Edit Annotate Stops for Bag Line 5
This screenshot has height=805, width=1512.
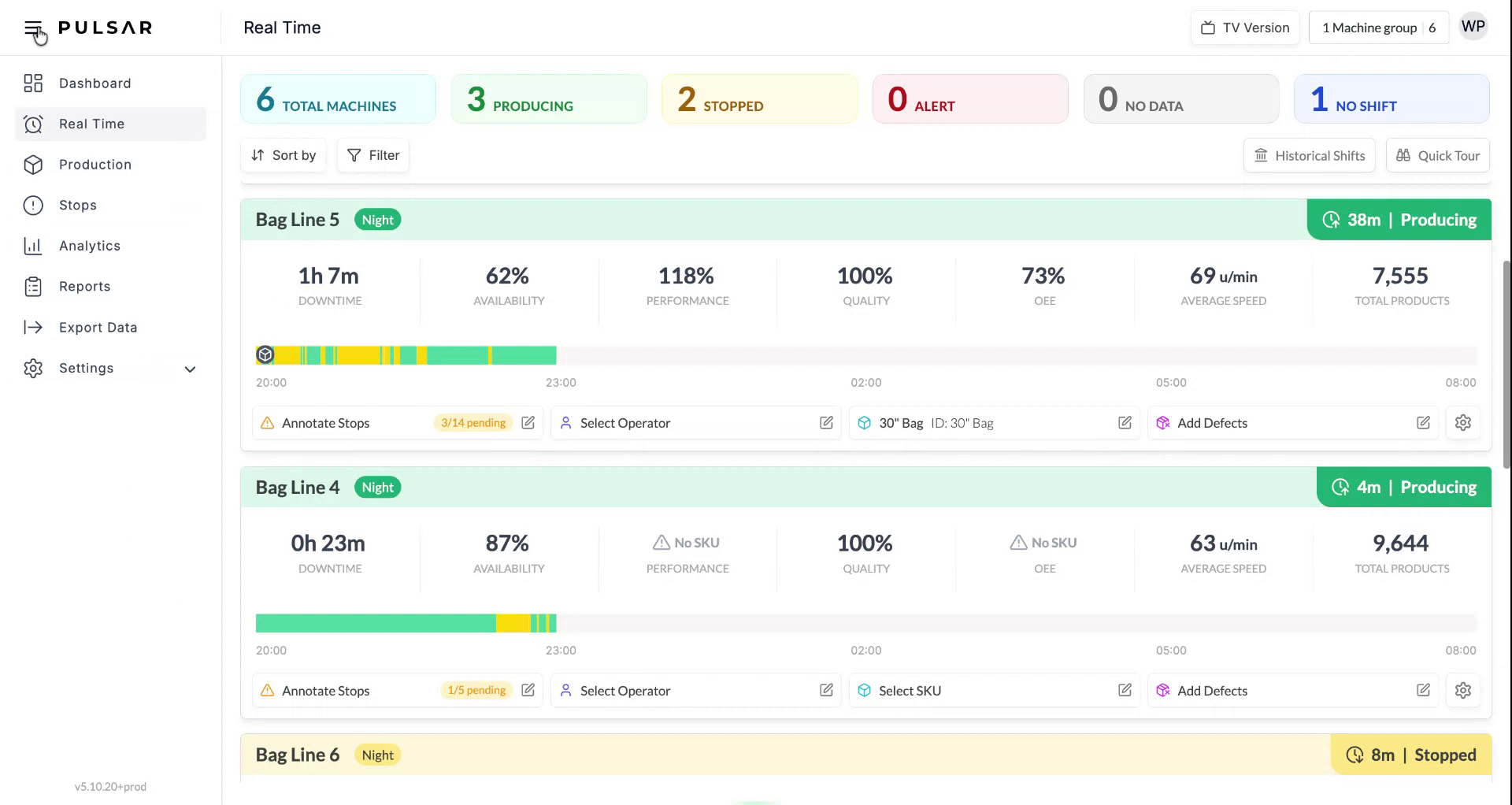point(528,423)
